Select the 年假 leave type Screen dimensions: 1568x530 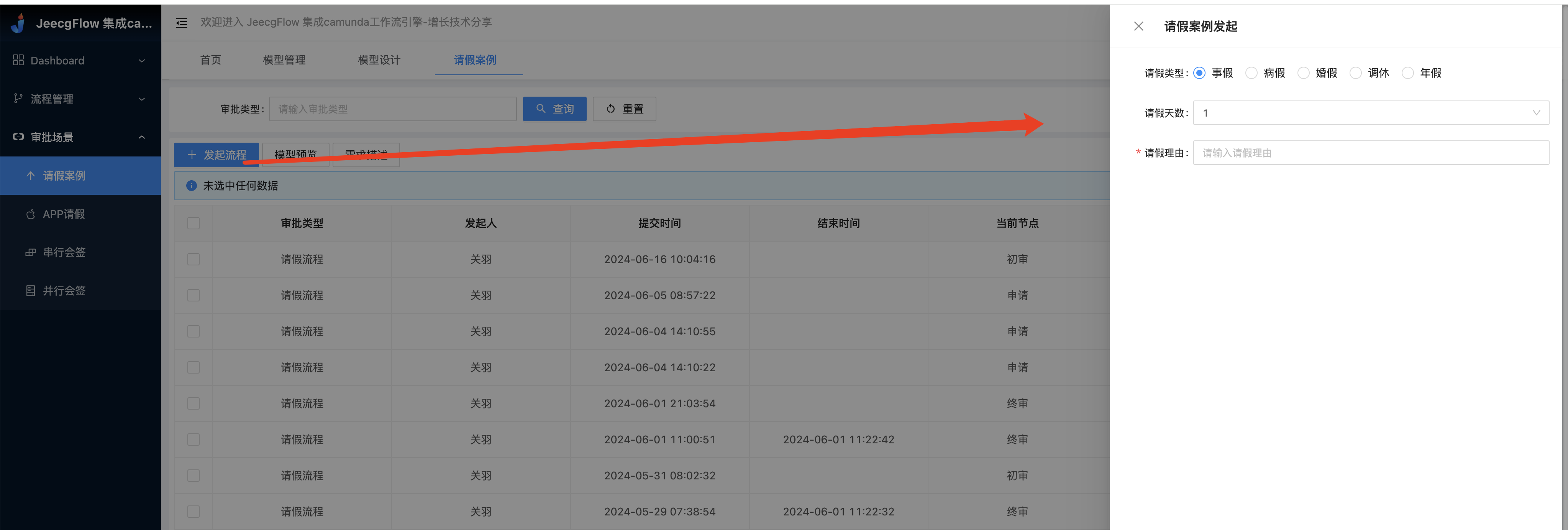[1408, 73]
